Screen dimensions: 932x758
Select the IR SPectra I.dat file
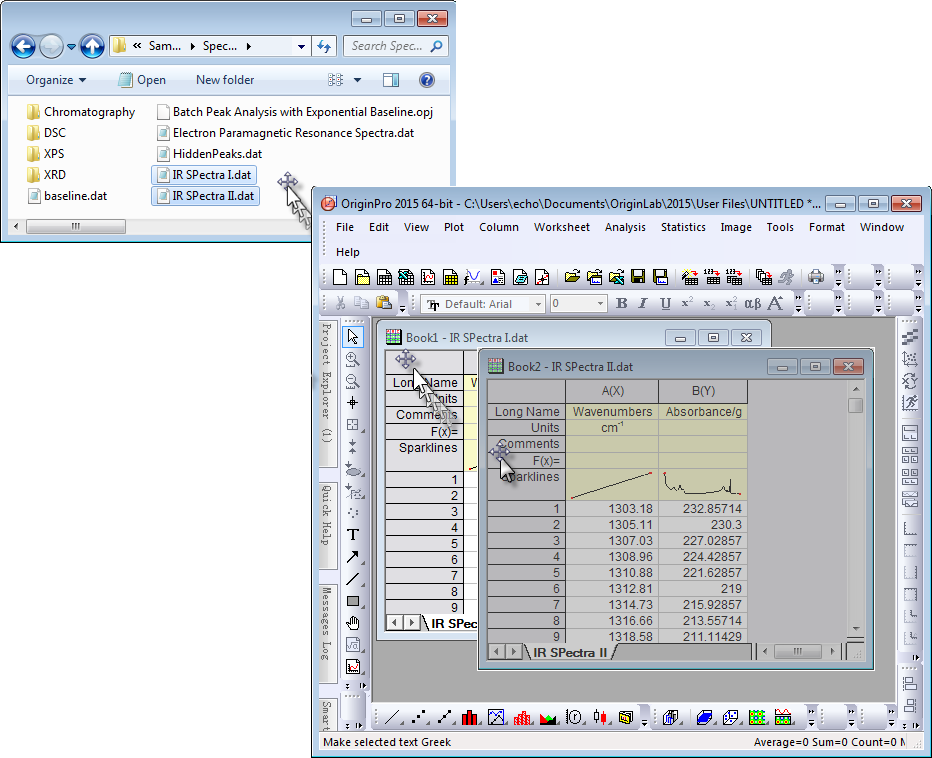(204, 175)
